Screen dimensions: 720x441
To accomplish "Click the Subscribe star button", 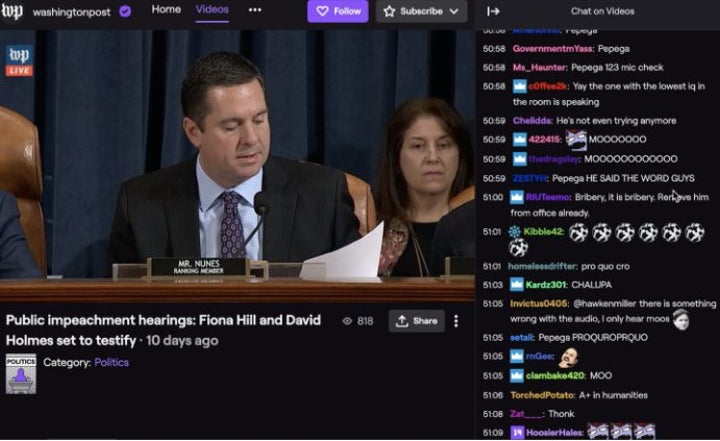I will tap(415, 11).
